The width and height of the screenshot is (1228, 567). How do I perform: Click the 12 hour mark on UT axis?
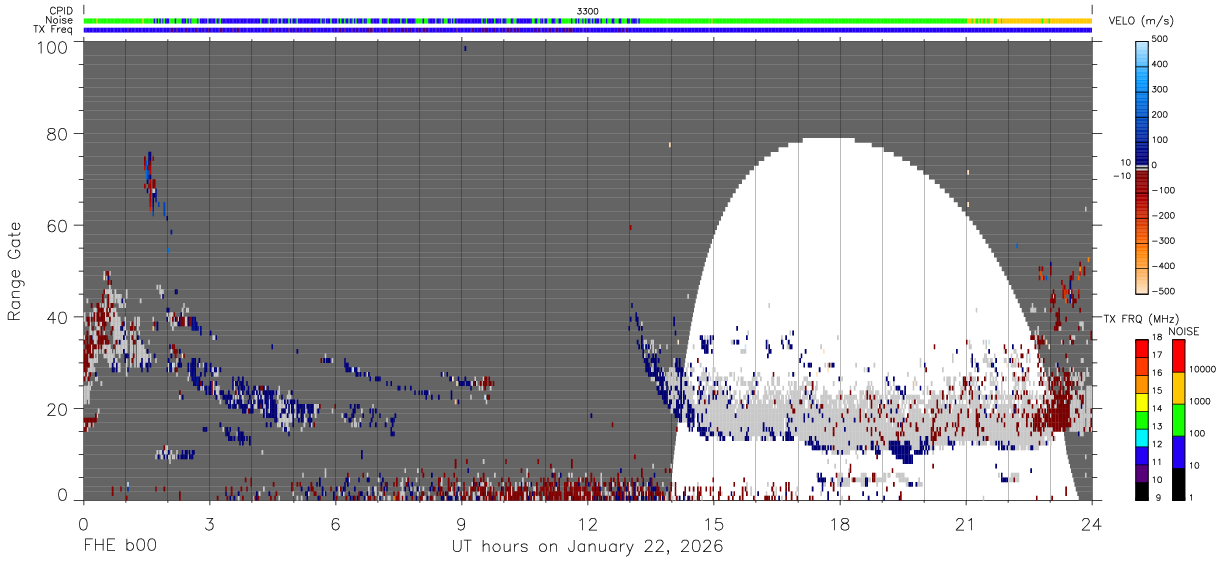coord(587,523)
